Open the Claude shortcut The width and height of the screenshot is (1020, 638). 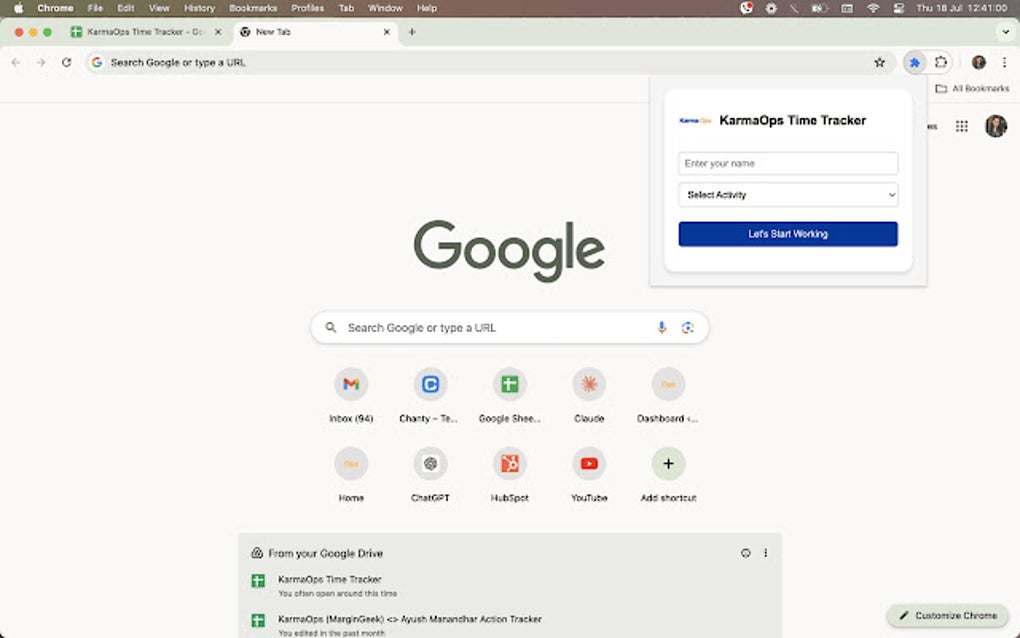coord(588,384)
